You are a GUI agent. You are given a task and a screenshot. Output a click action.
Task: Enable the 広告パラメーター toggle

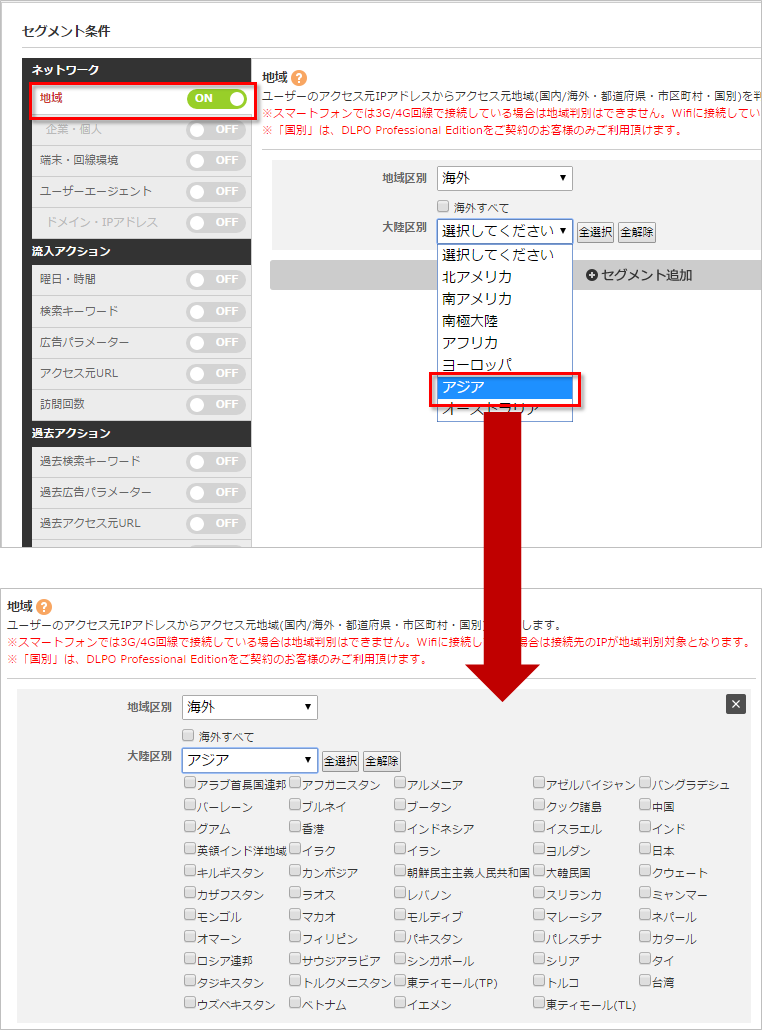[216, 342]
